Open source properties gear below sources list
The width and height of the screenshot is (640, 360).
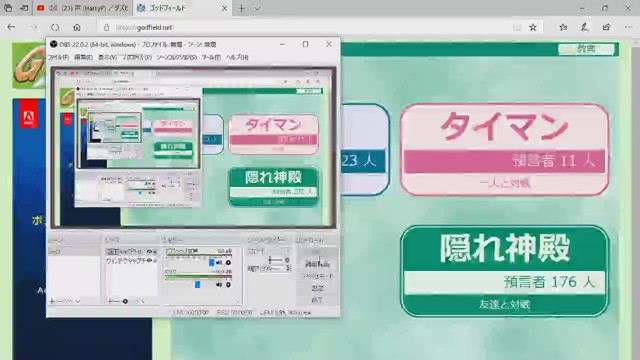click(x=125, y=301)
